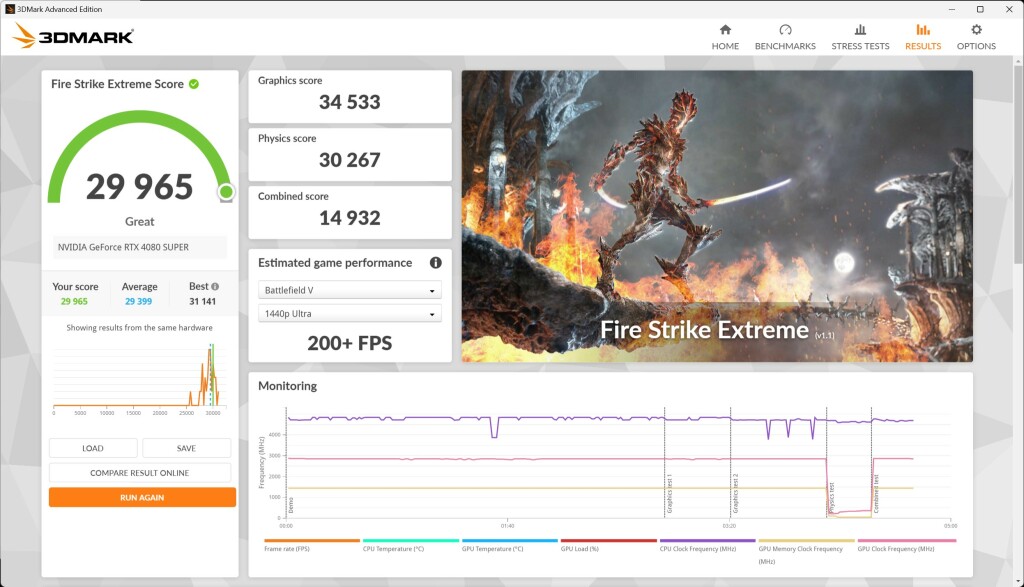Click COMPARE RESULT ONLINE
This screenshot has height=587, width=1024.
click(141, 474)
